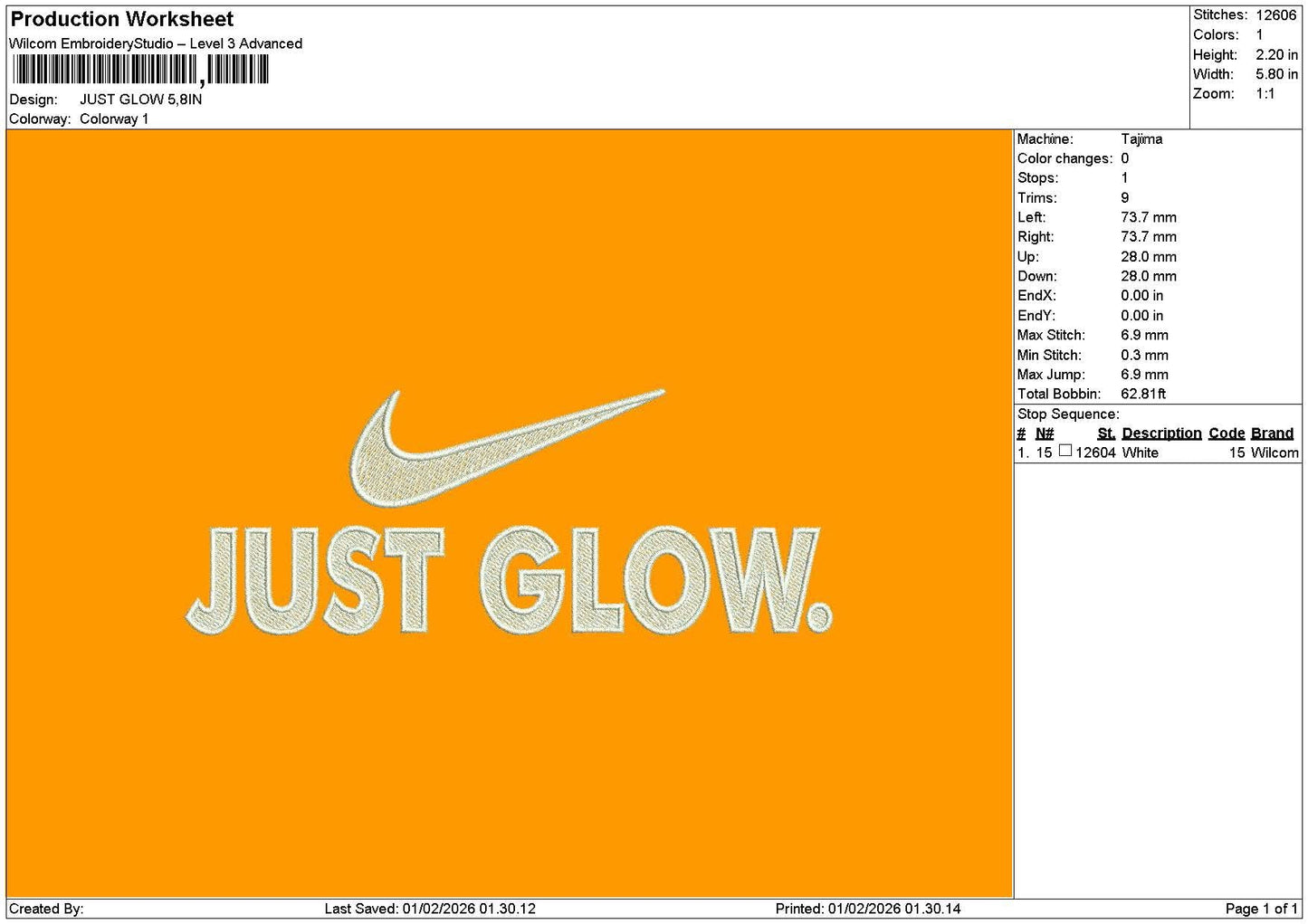Select the stop row stitch count 12604
The height and width of the screenshot is (924, 1308).
(x=1095, y=453)
